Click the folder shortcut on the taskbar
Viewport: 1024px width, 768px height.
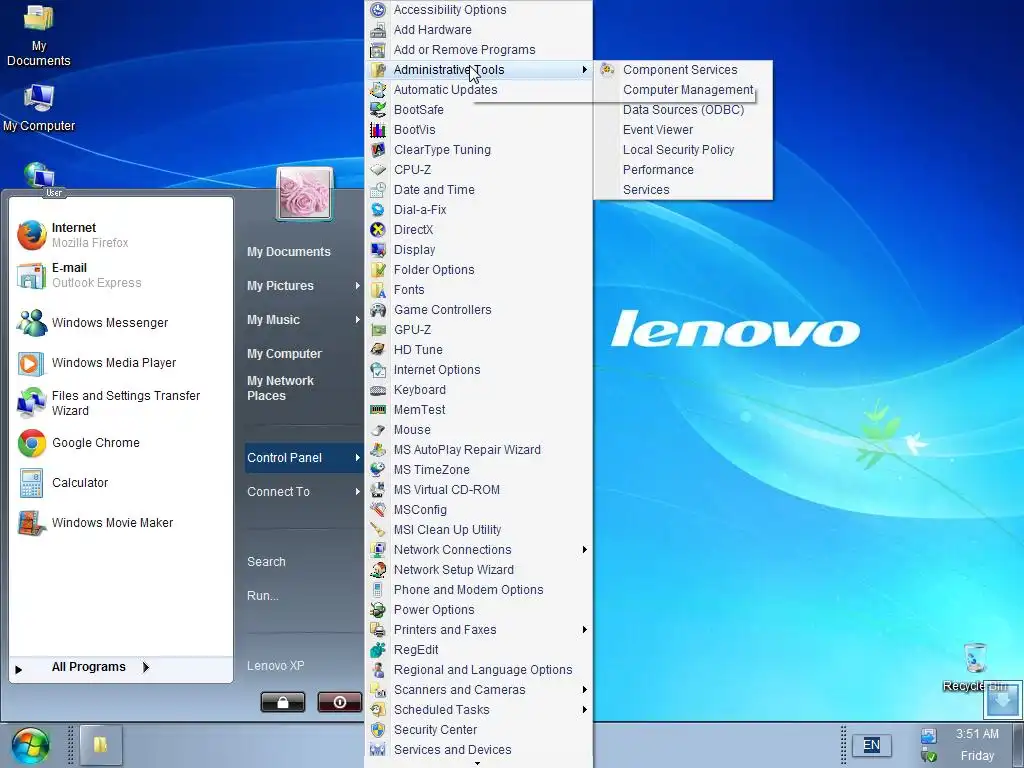tap(100, 745)
